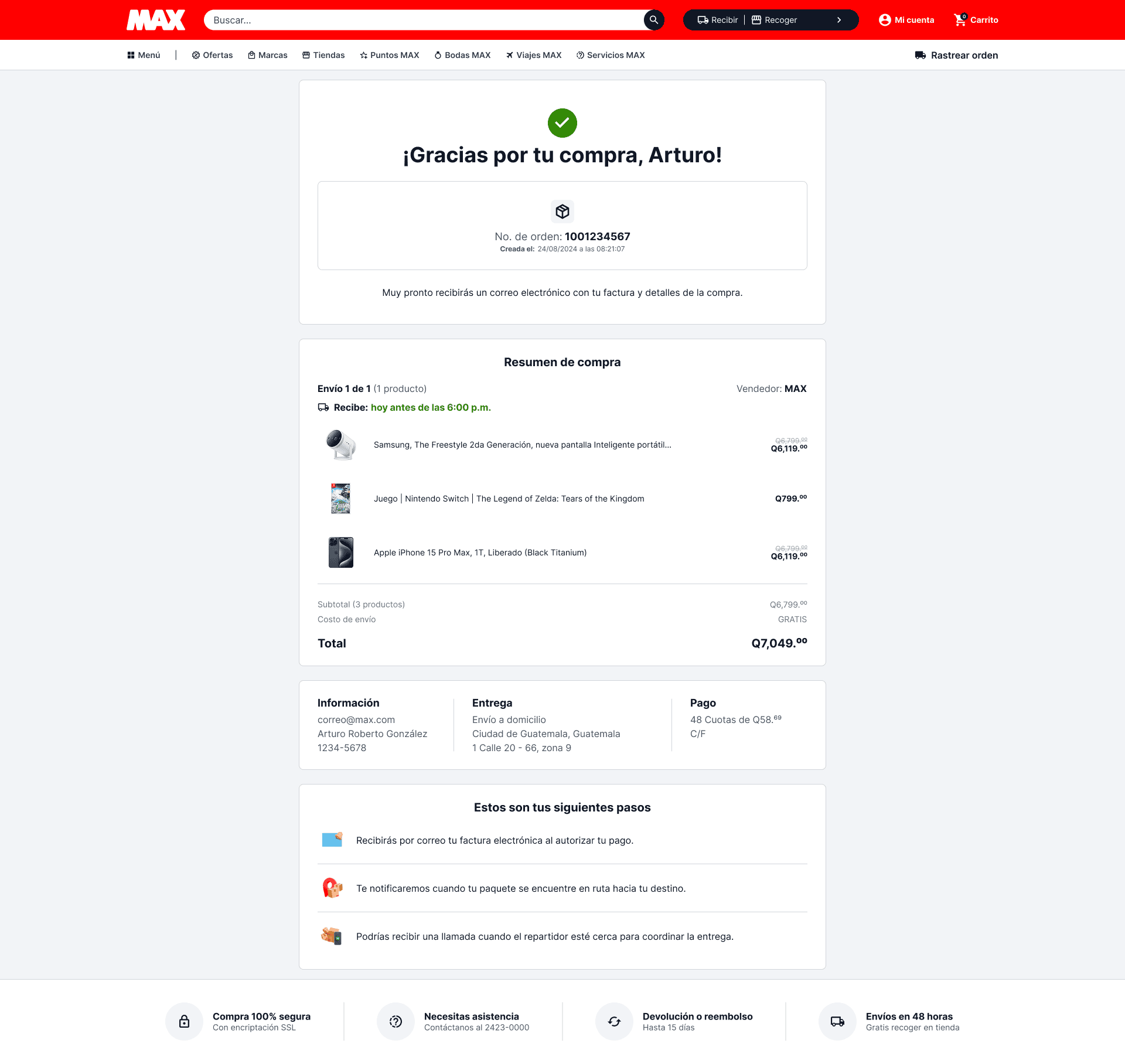
Task: Click the Necesitas asistencia help icon
Action: (396, 1021)
